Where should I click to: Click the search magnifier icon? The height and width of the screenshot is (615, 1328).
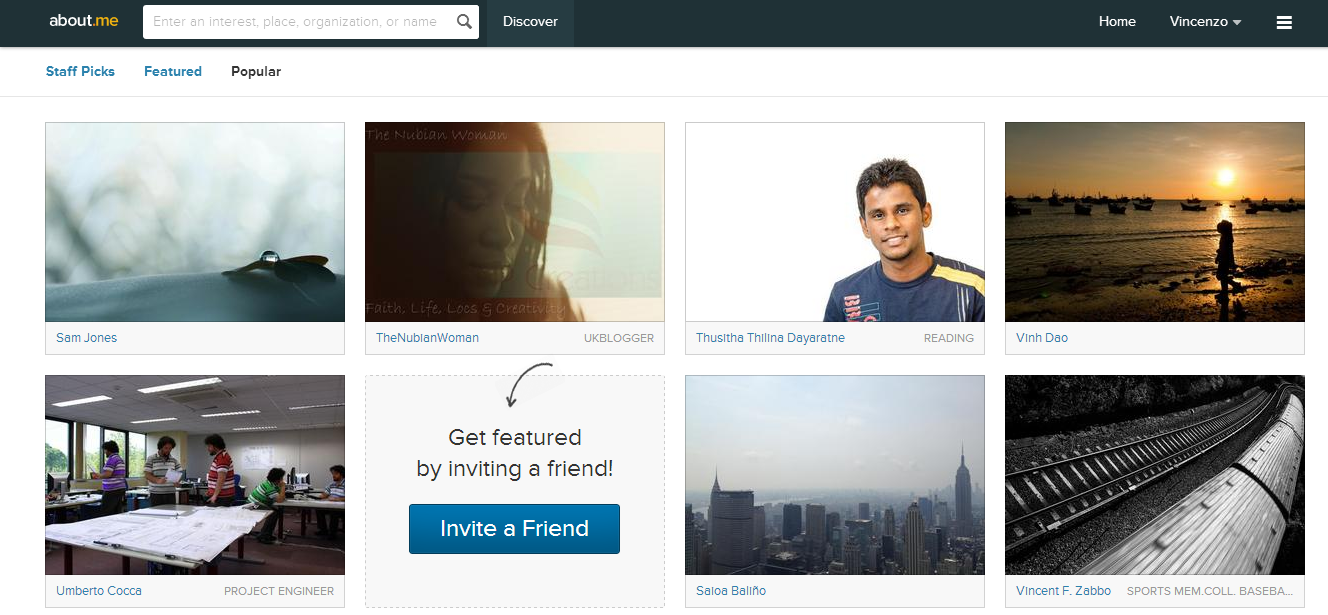(x=464, y=22)
